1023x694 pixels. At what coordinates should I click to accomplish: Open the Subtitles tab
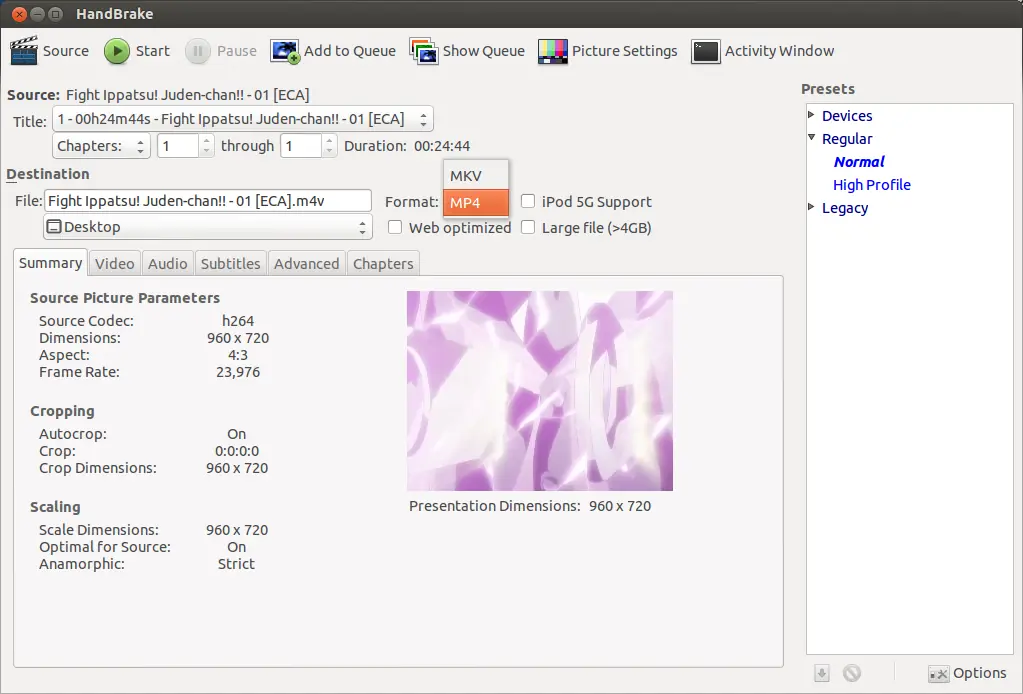tap(230, 263)
